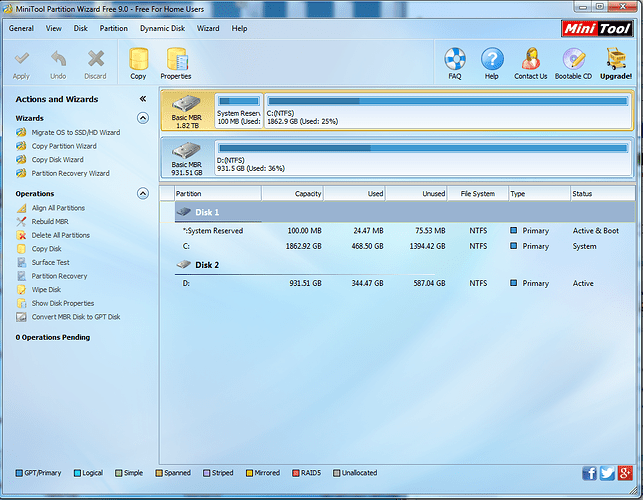Click the Unallocated legend swatch

point(337,473)
